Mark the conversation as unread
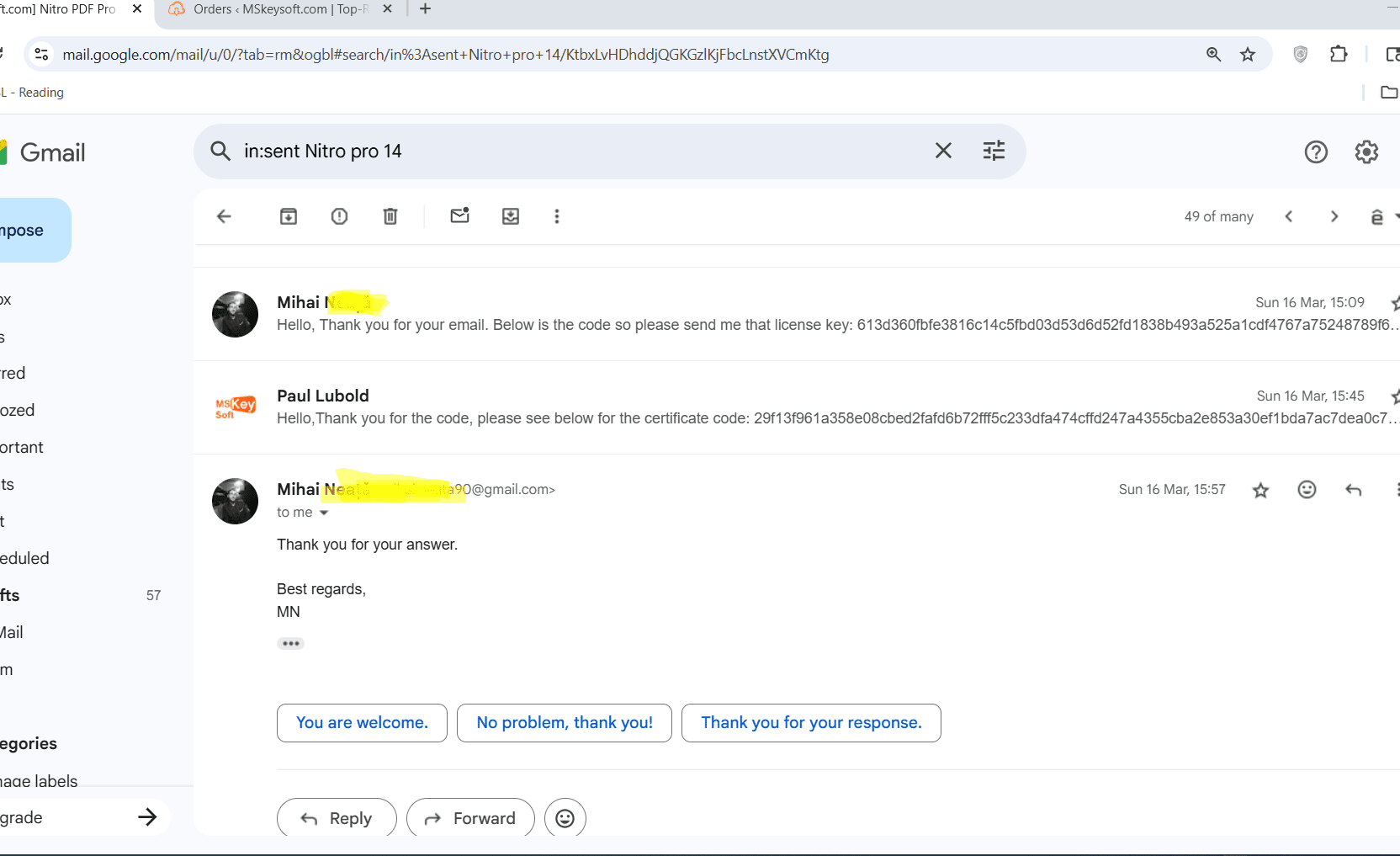This screenshot has width=1400, height=856. pyautogui.click(x=459, y=216)
